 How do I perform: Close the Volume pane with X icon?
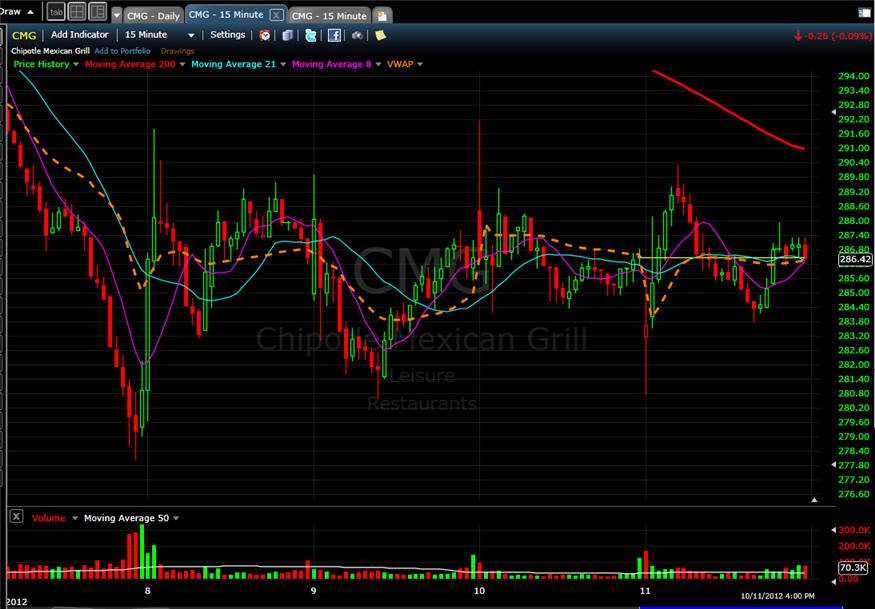[16, 516]
